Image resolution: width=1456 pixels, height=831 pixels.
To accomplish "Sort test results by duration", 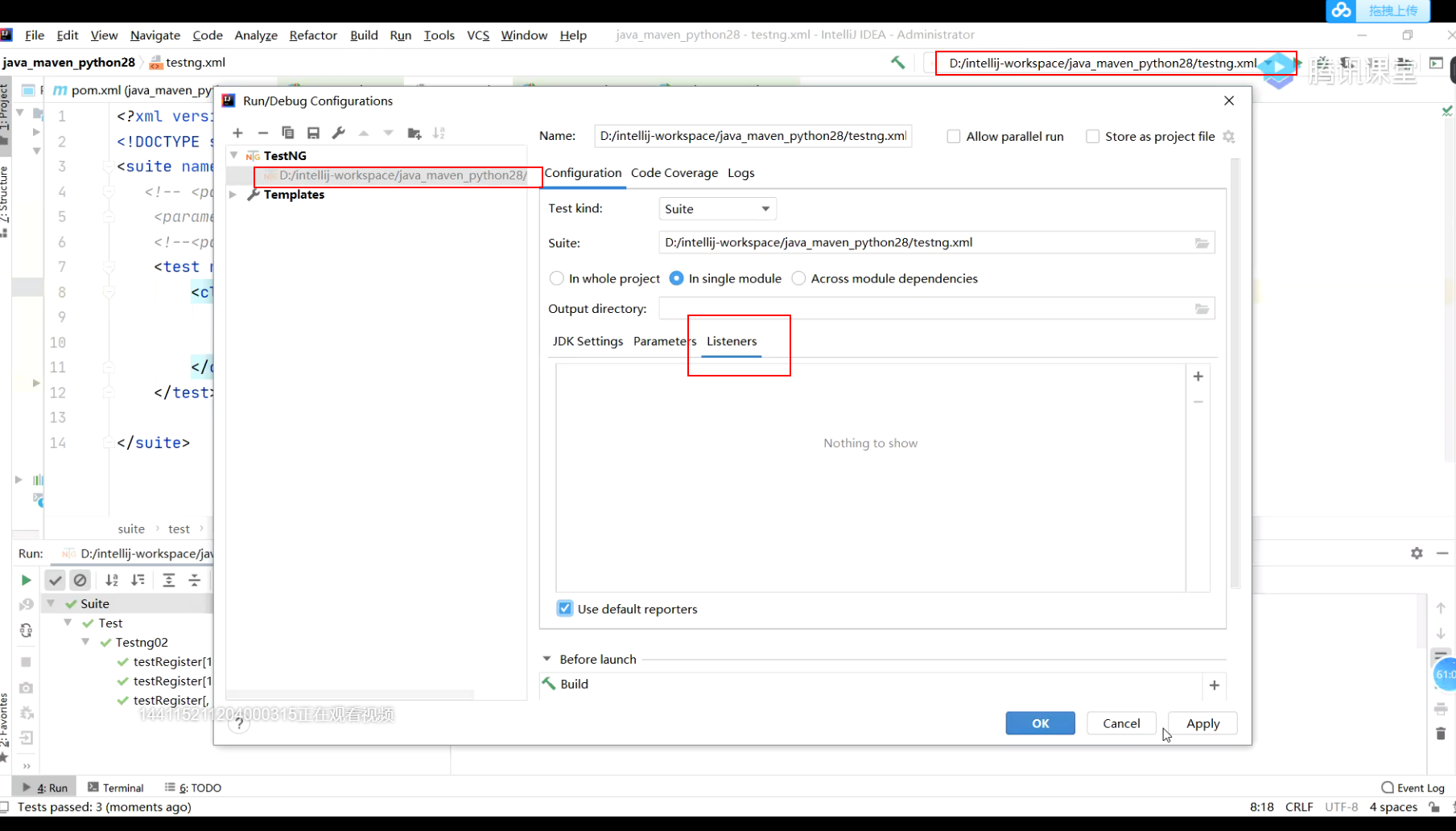I will click(x=138, y=580).
